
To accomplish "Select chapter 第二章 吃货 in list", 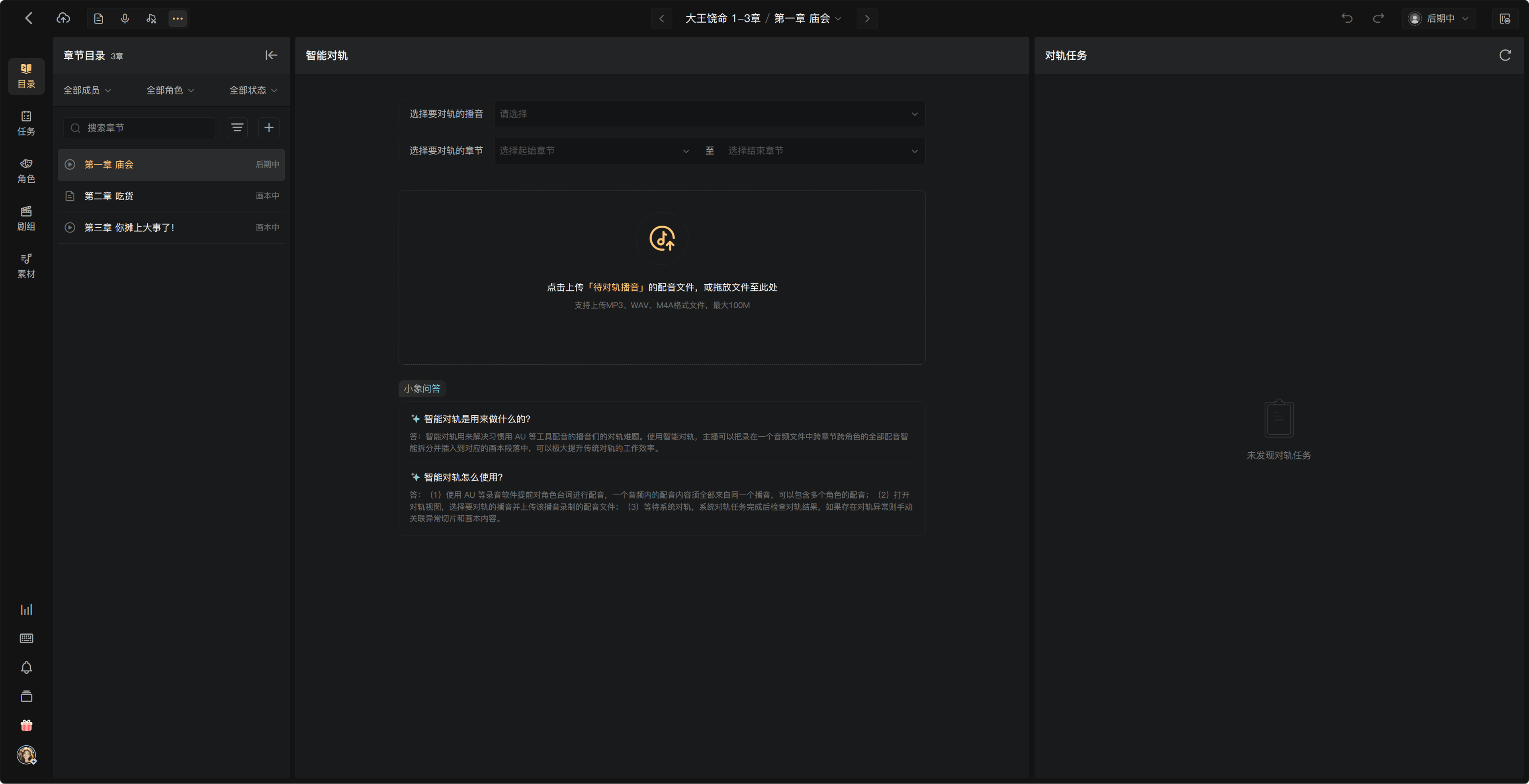I will tap(171, 196).
